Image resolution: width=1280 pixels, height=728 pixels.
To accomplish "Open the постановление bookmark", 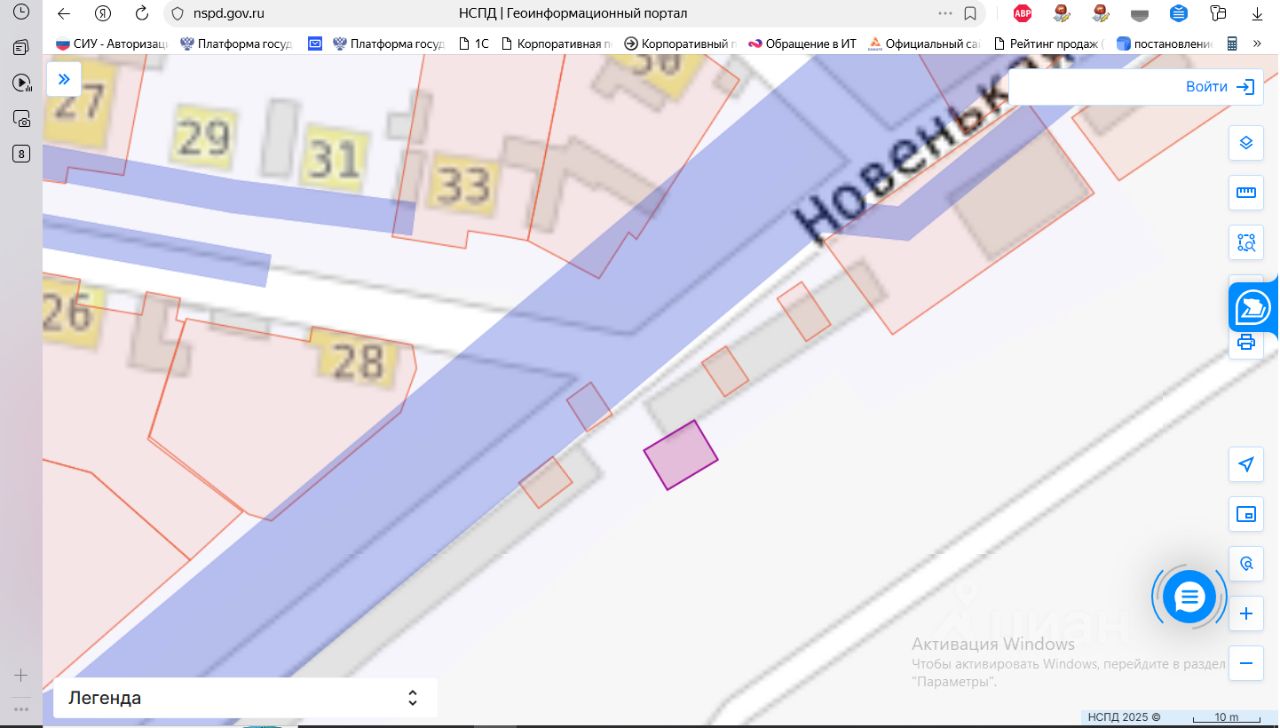I will point(1165,44).
